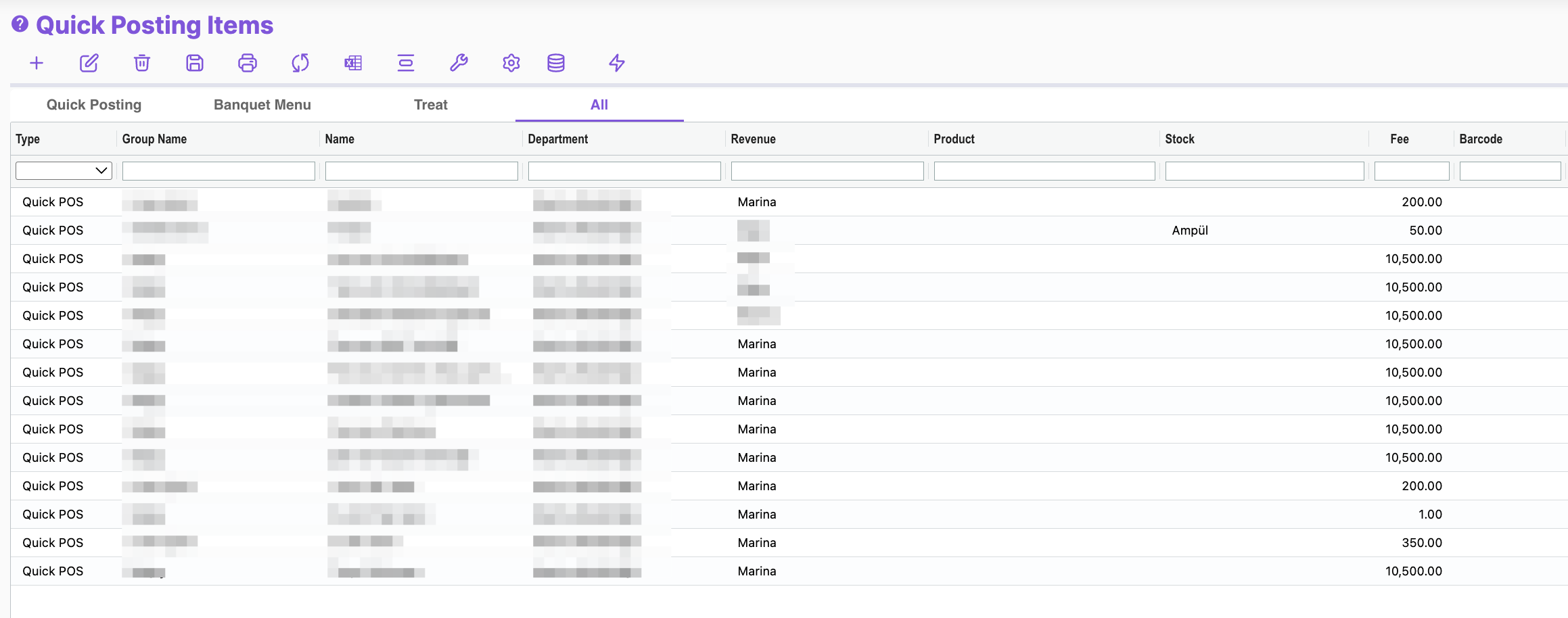Open settings with the gear icon

pyautogui.click(x=511, y=64)
